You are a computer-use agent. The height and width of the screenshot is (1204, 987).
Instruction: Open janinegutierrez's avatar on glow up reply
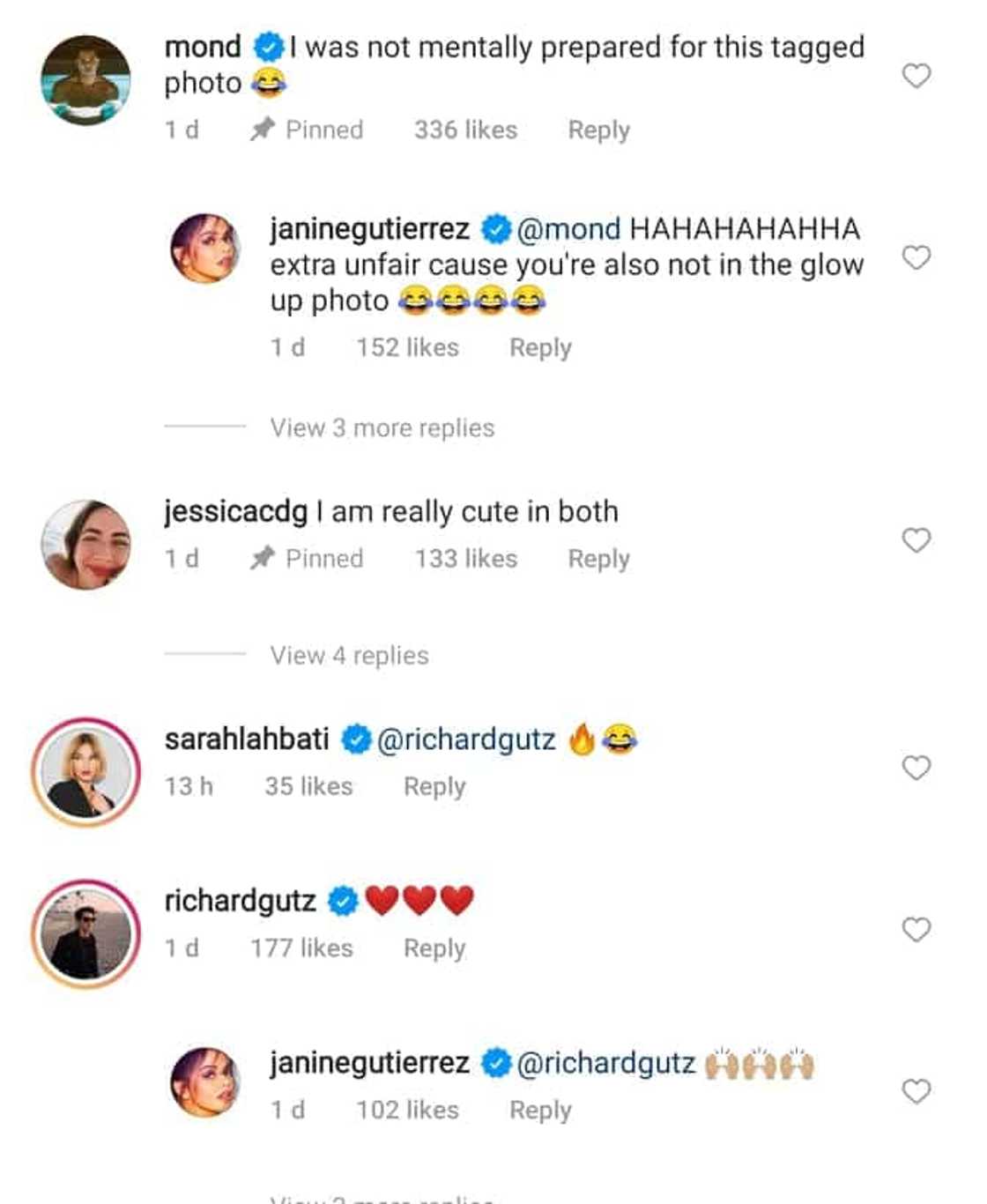pyautogui.click(x=205, y=248)
